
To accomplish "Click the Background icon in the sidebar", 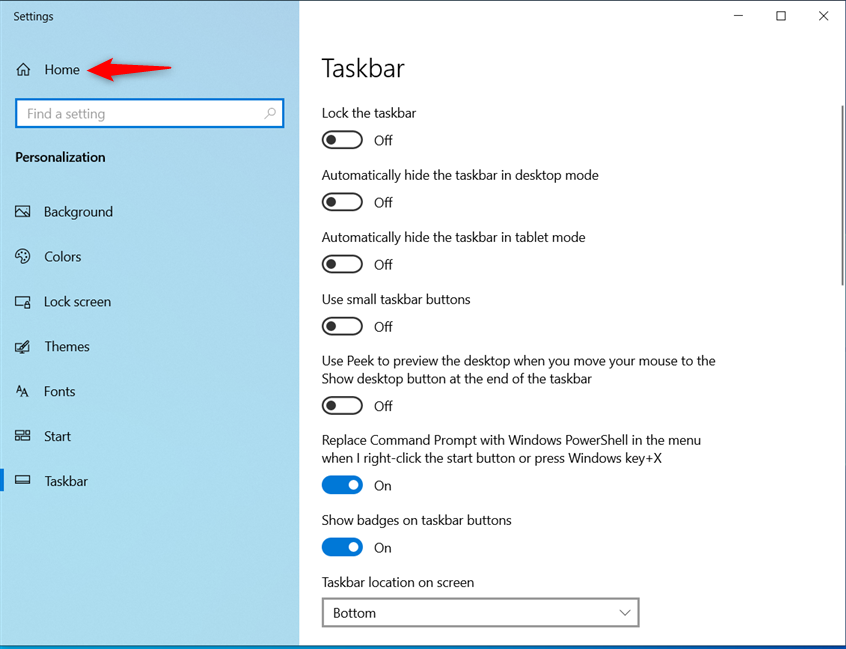I will coord(22,211).
